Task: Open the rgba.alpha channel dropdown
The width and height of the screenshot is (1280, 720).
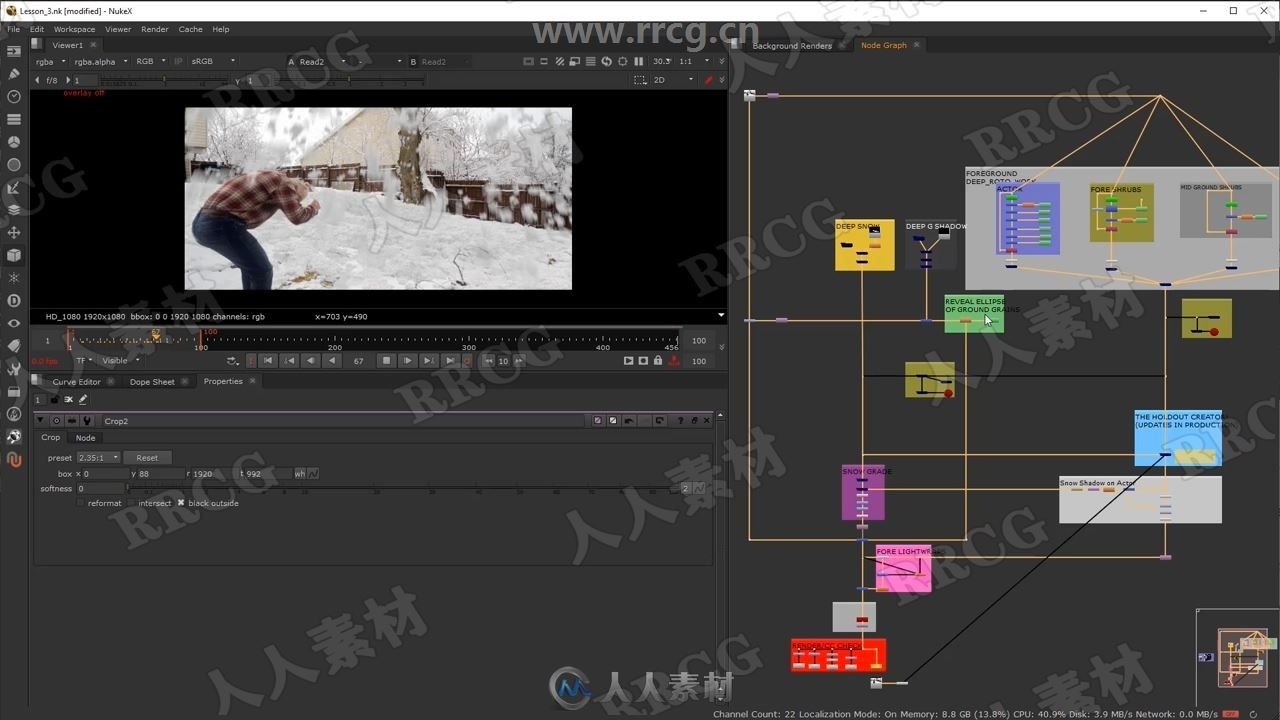Action: pos(100,61)
